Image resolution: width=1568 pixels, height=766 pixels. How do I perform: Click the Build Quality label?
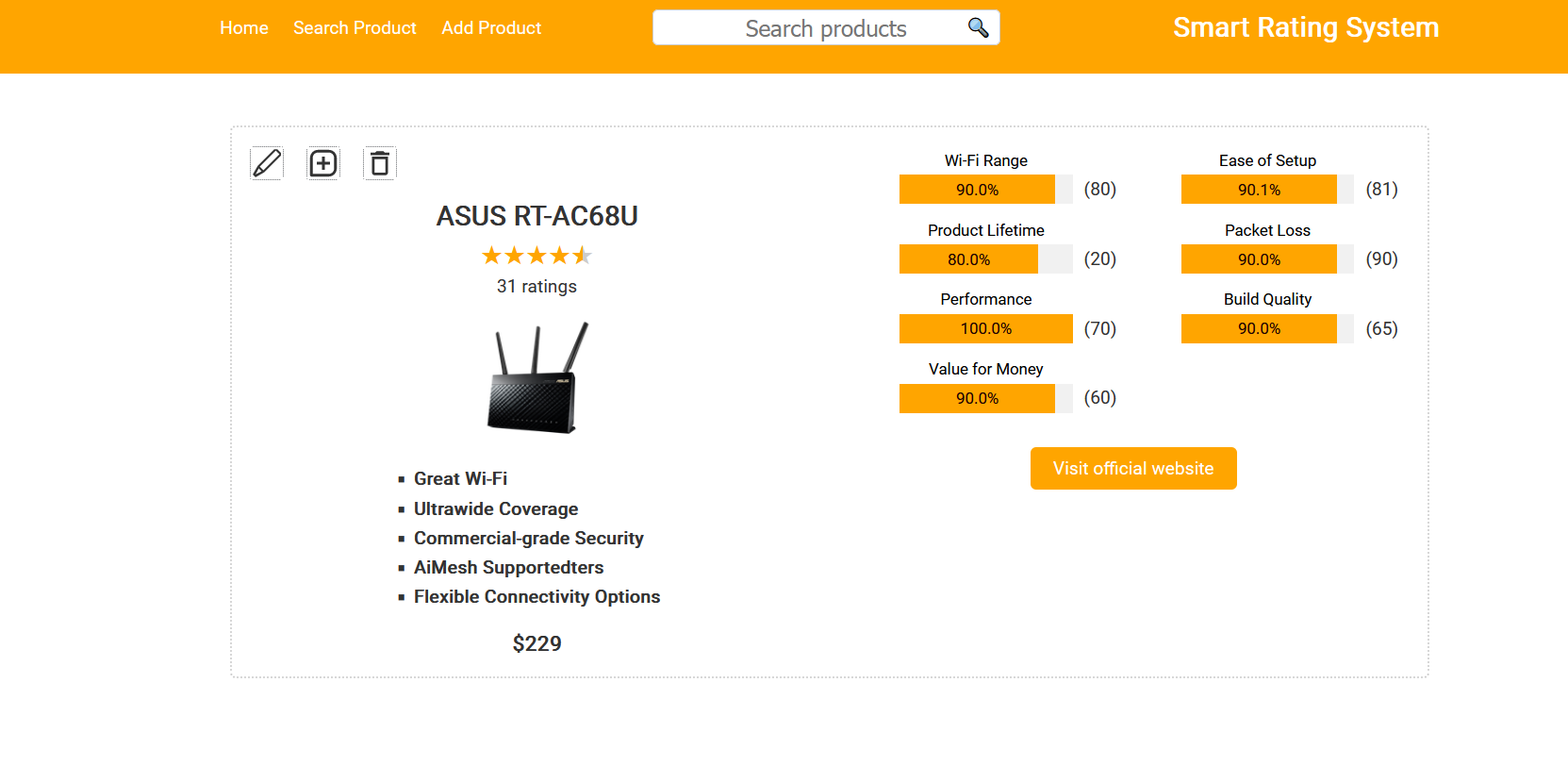click(x=1267, y=299)
